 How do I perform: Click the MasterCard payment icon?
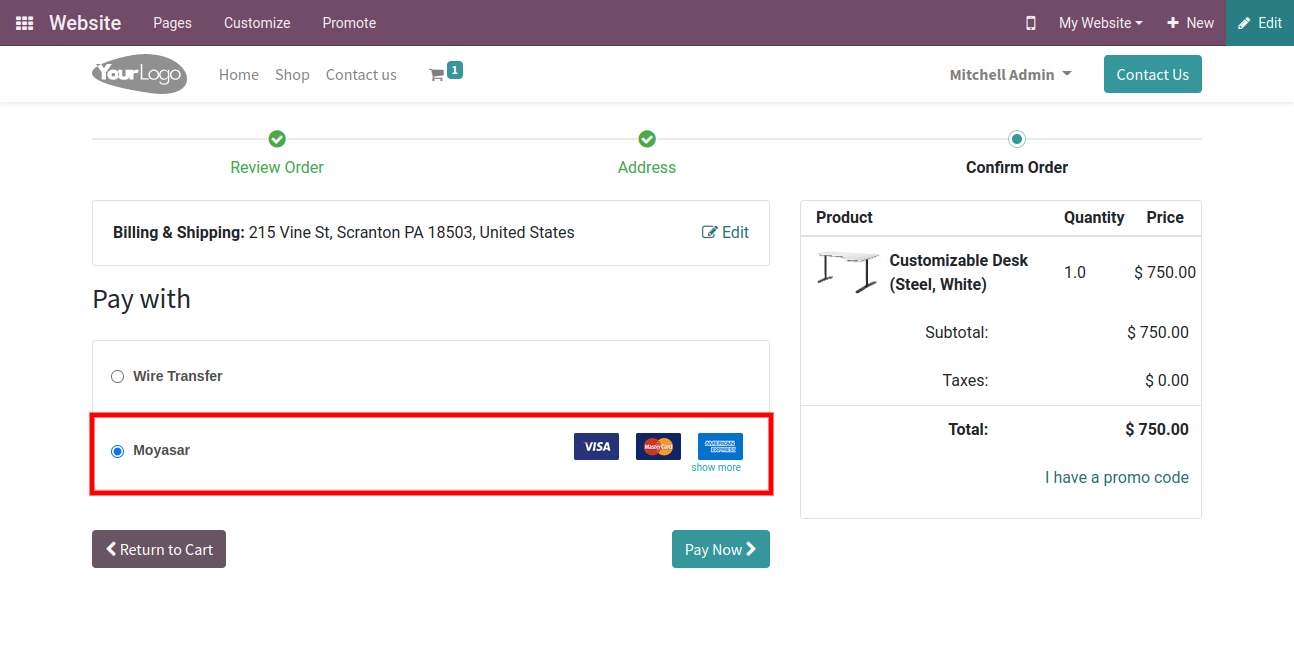[658, 446]
